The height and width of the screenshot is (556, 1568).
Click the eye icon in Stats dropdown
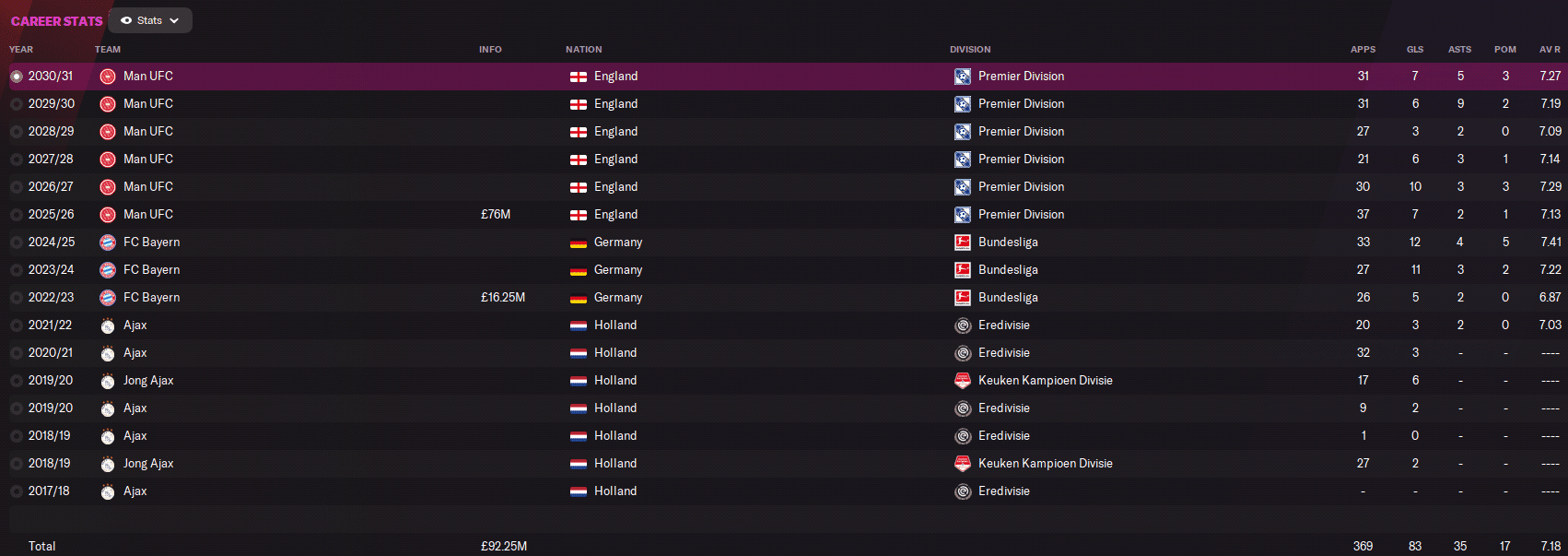tap(126, 20)
